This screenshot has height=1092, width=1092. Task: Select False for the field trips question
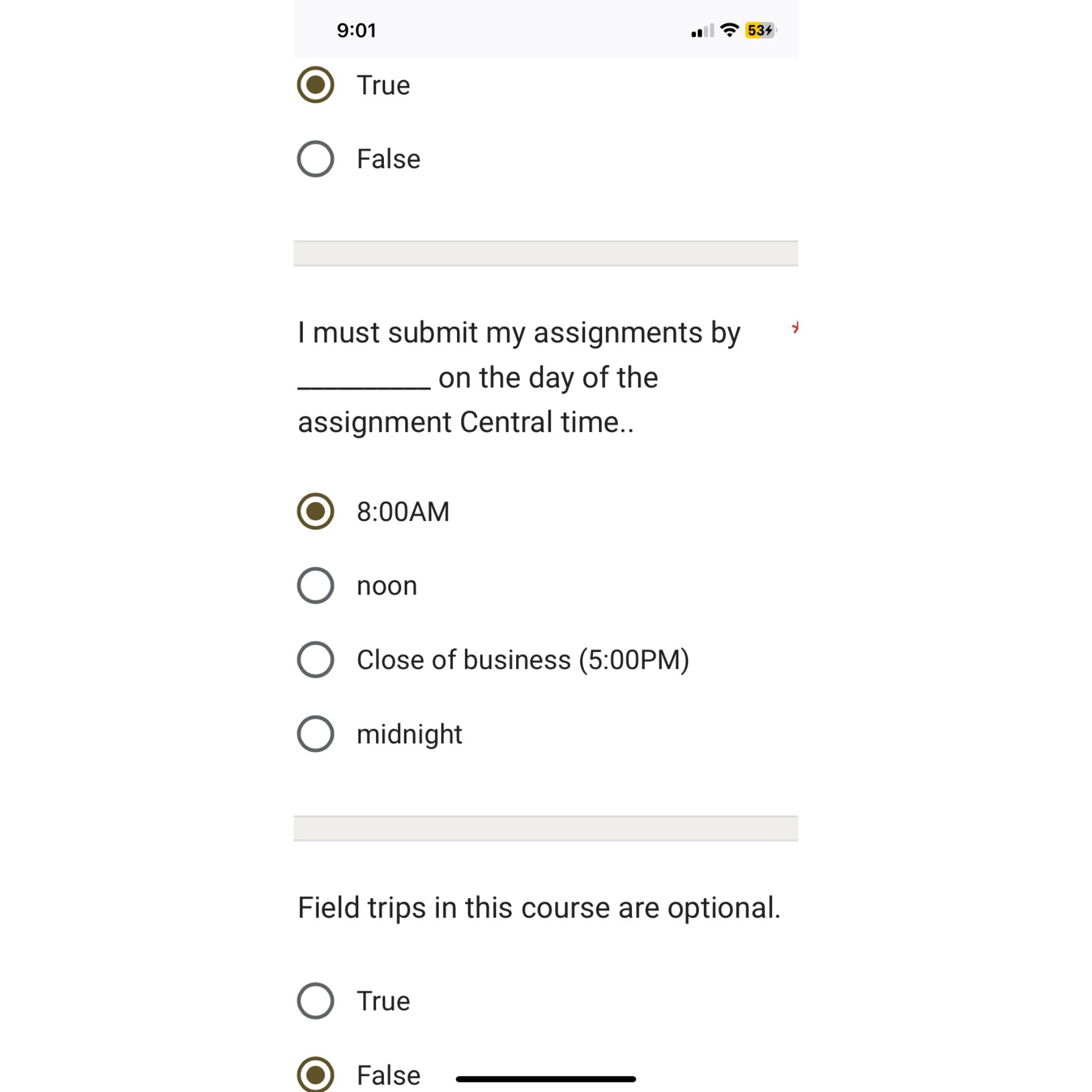coord(316,1074)
